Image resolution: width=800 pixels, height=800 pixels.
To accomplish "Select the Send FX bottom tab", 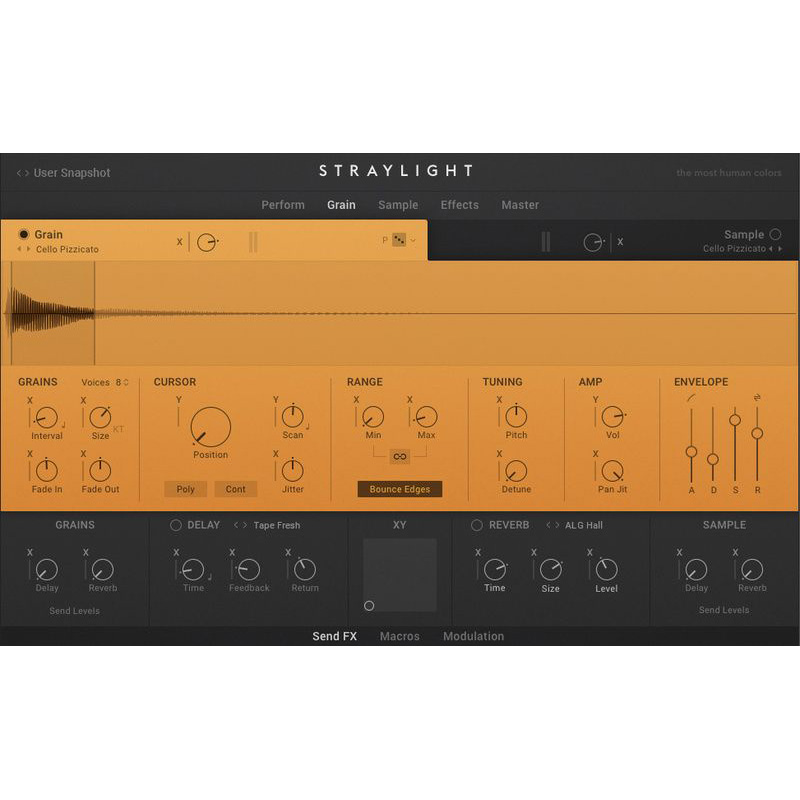I will coord(335,636).
